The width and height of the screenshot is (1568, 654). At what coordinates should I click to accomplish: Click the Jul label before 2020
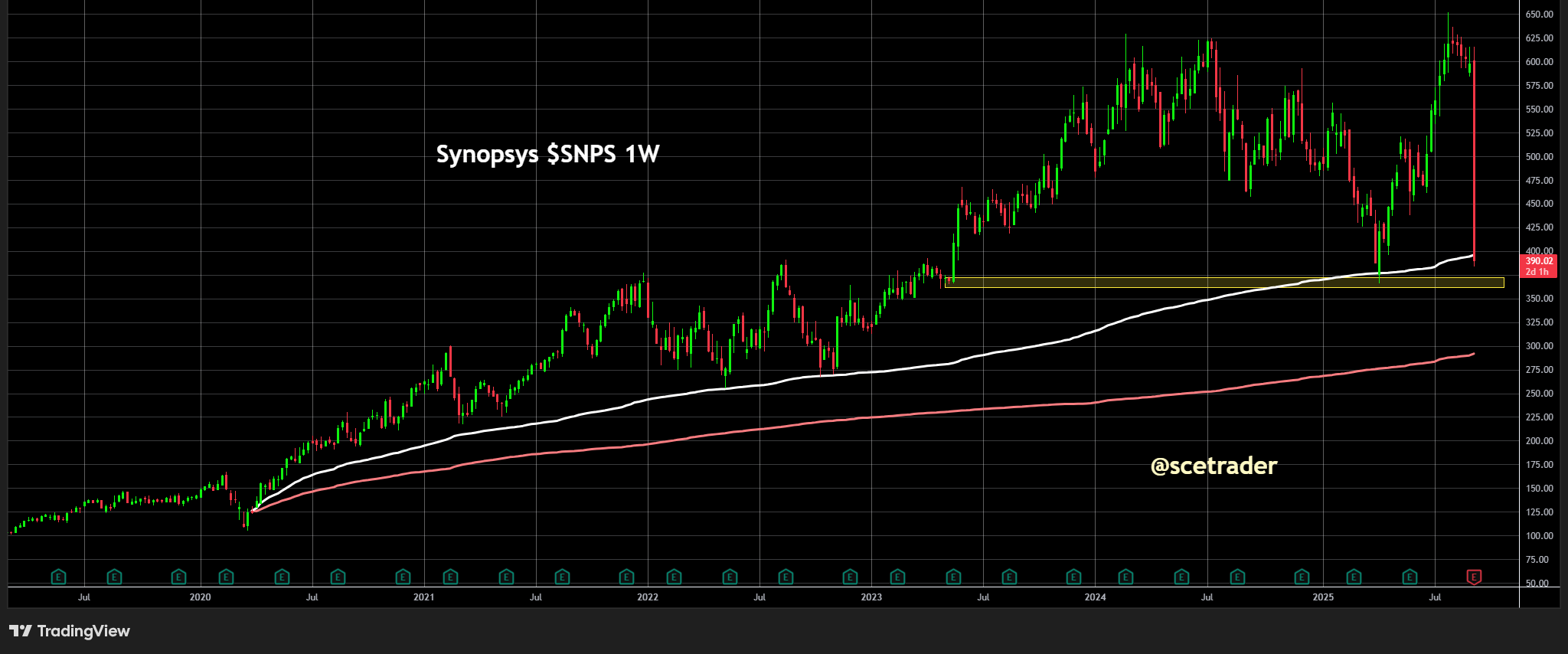[x=84, y=597]
